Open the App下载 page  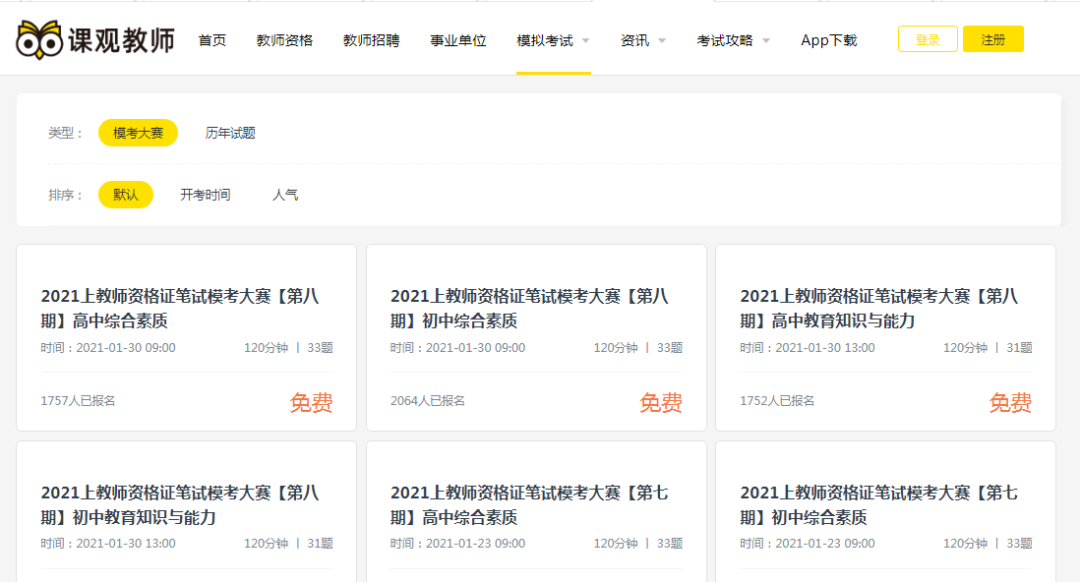pos(828,40)
